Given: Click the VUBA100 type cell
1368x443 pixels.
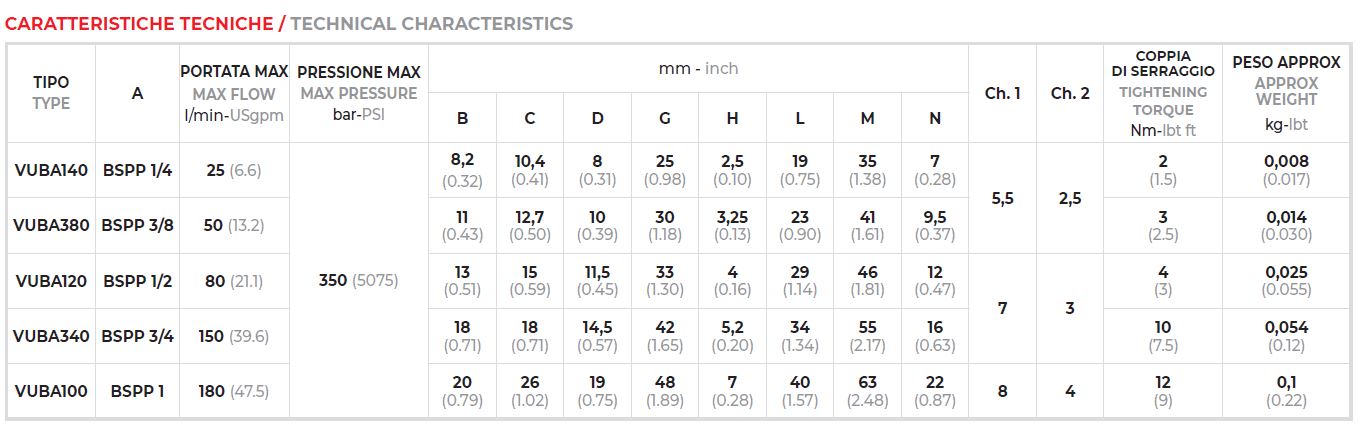Looking at the screenshot, I should click(x=51, y=391).
